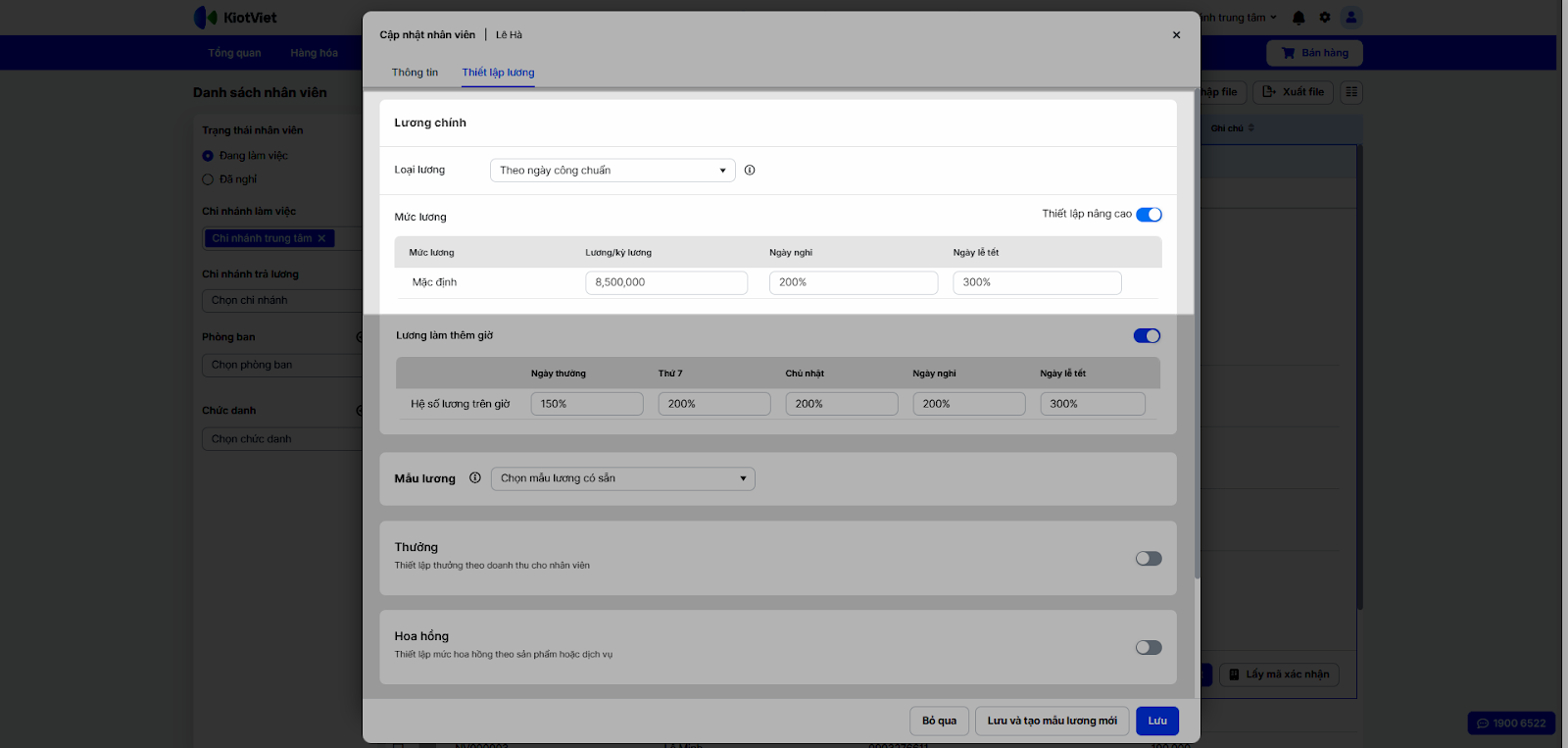
Task: Turn off the Lương làm thêm giờ switch
Action: coord(1147,336)
